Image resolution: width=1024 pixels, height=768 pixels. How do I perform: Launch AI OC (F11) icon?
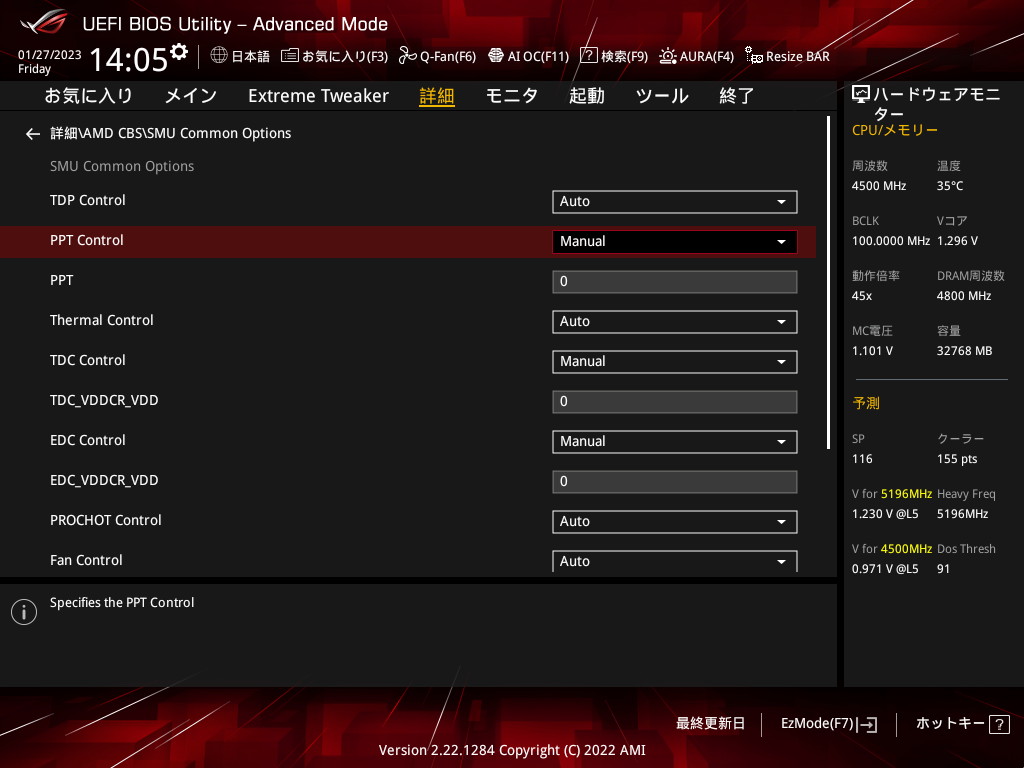pyautogui.click(x=496, y=56)
